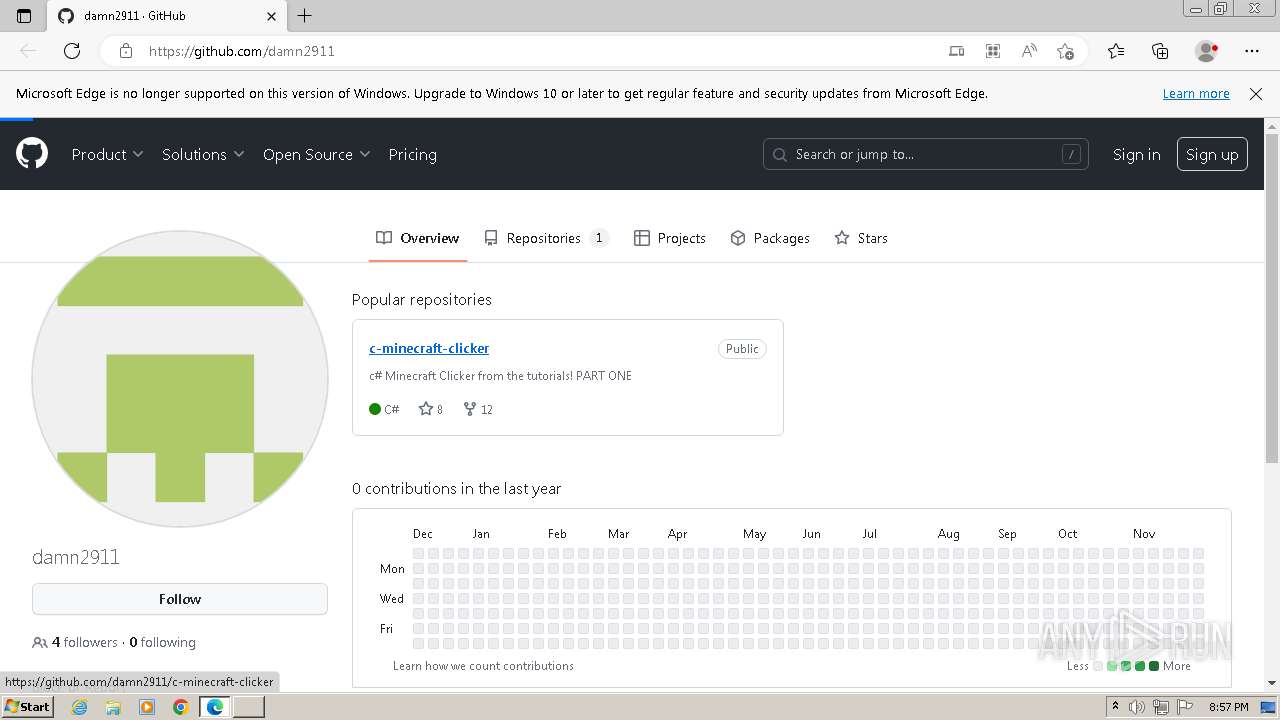This screenshot has height=720, width=1280.
Task: Dismiss the Edge unsupported notification bar
Action: [1256, 93]
